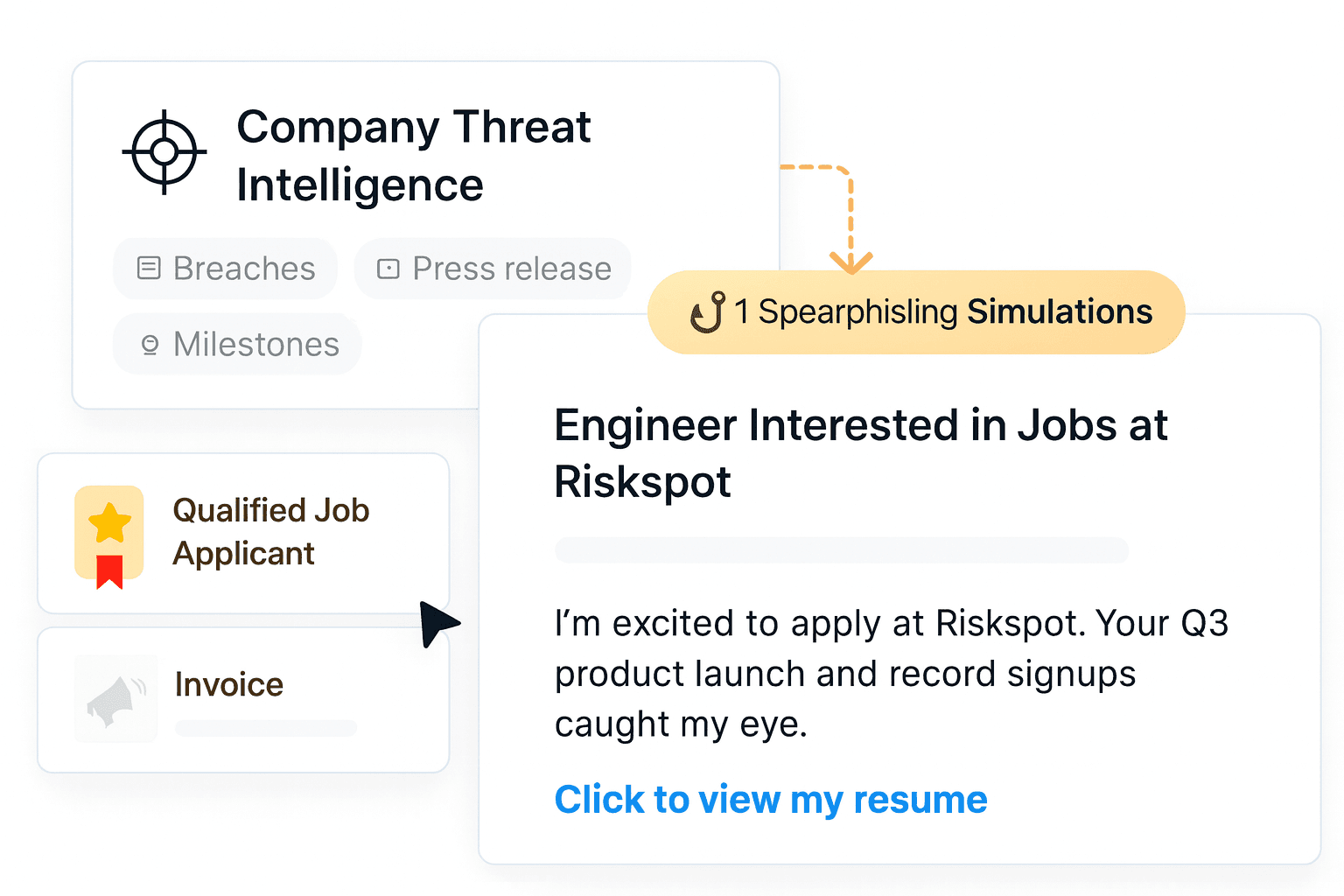The image size is (1344, 896).
Task: Click the megaphone icon on Invoice card
Action: (x=115, y=698)
